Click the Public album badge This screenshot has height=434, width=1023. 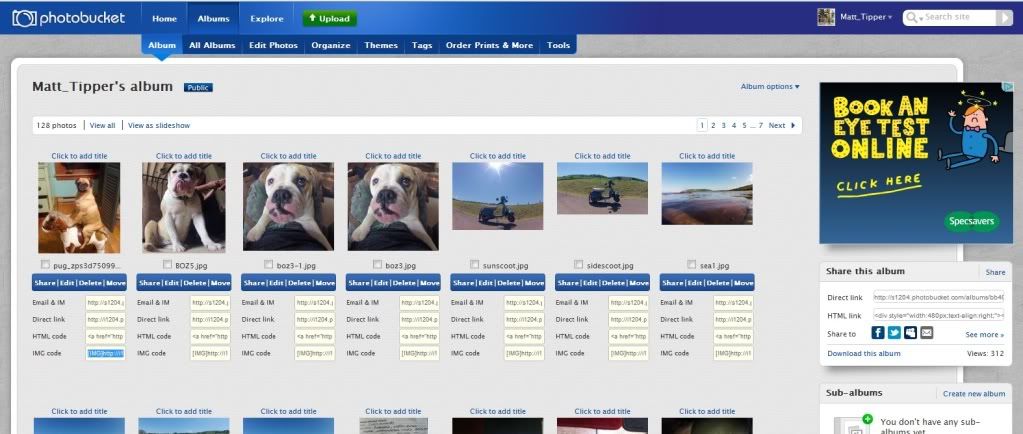click(198, 87)
